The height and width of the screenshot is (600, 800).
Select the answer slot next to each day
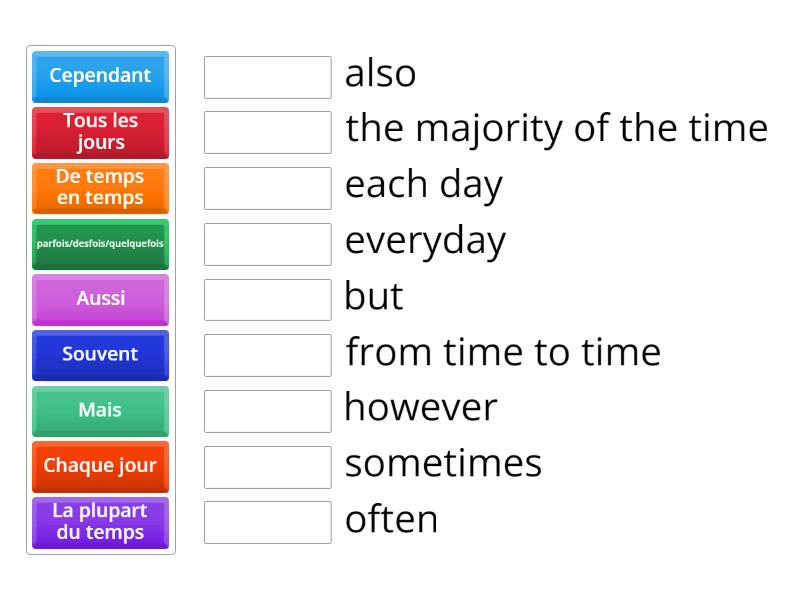coord(267,187)
